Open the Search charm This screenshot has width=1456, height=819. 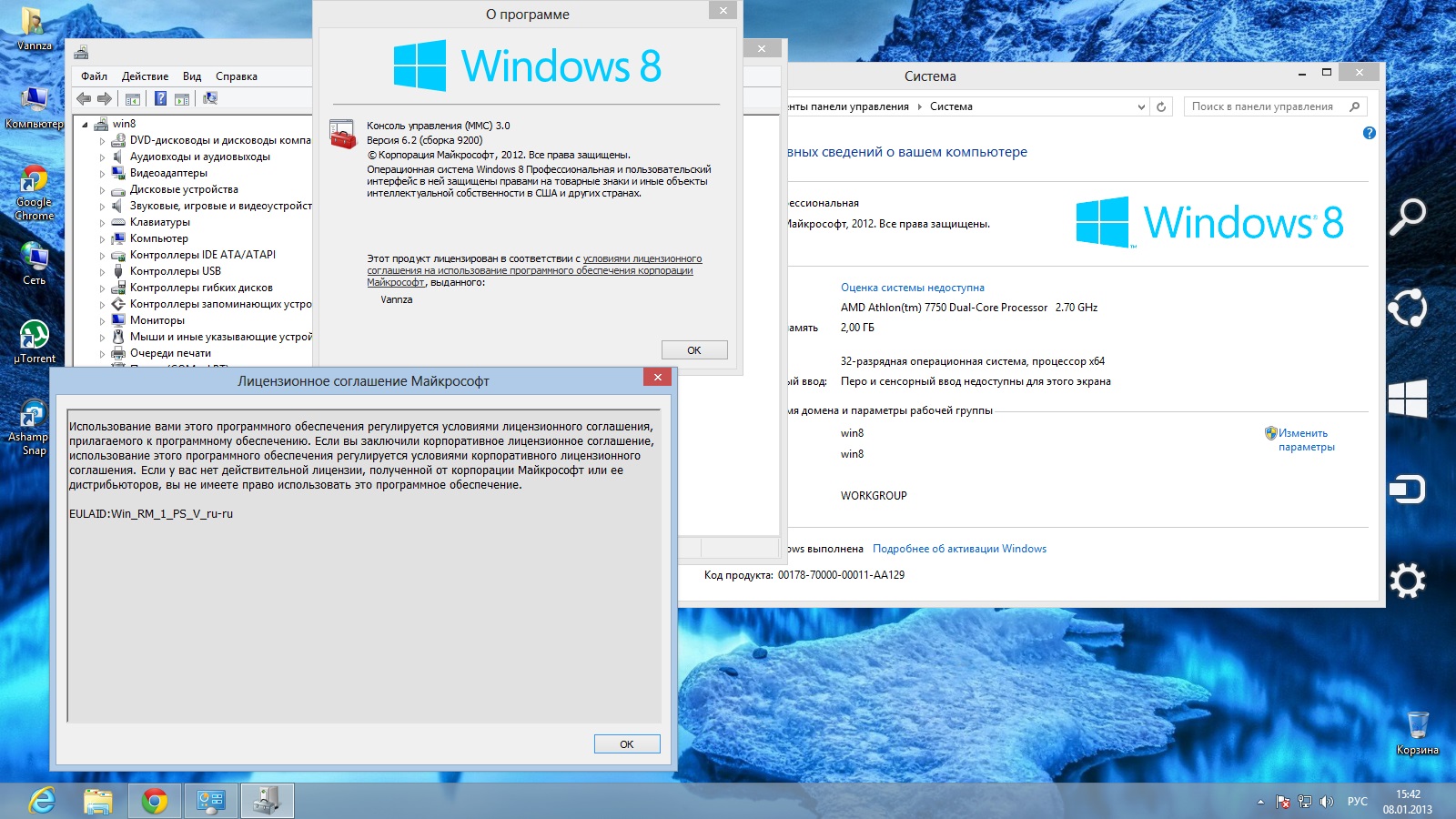pos(1407,217)
